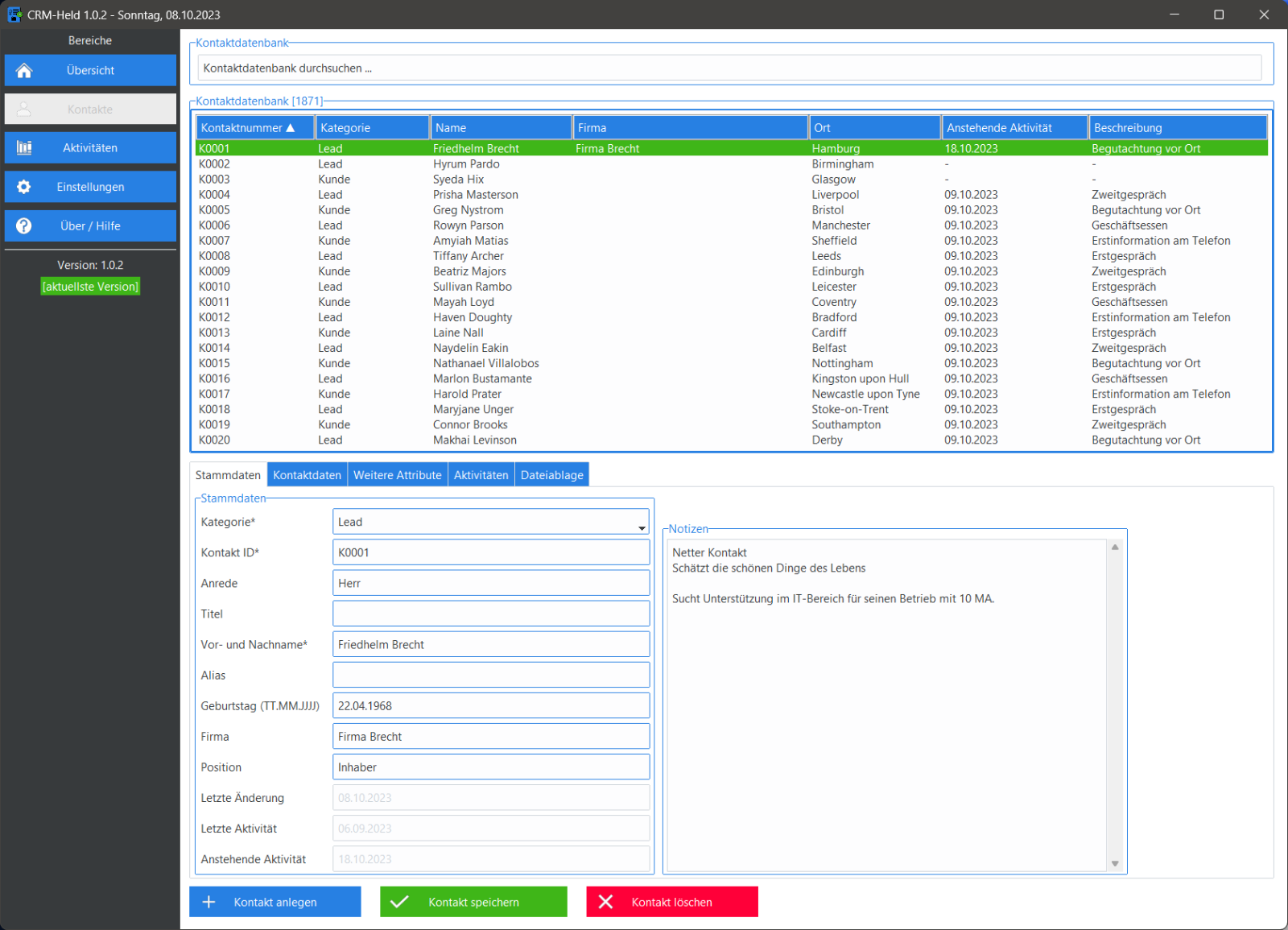
Task: Open Einstellungen in the sidebar
Action: [90, 187]
